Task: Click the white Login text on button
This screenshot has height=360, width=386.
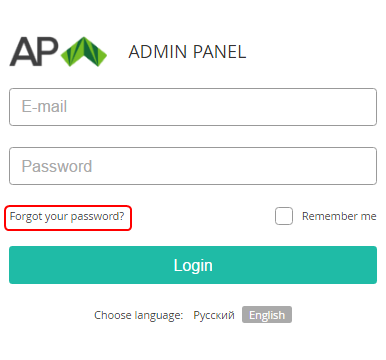Action: click(x=193, y=266)
